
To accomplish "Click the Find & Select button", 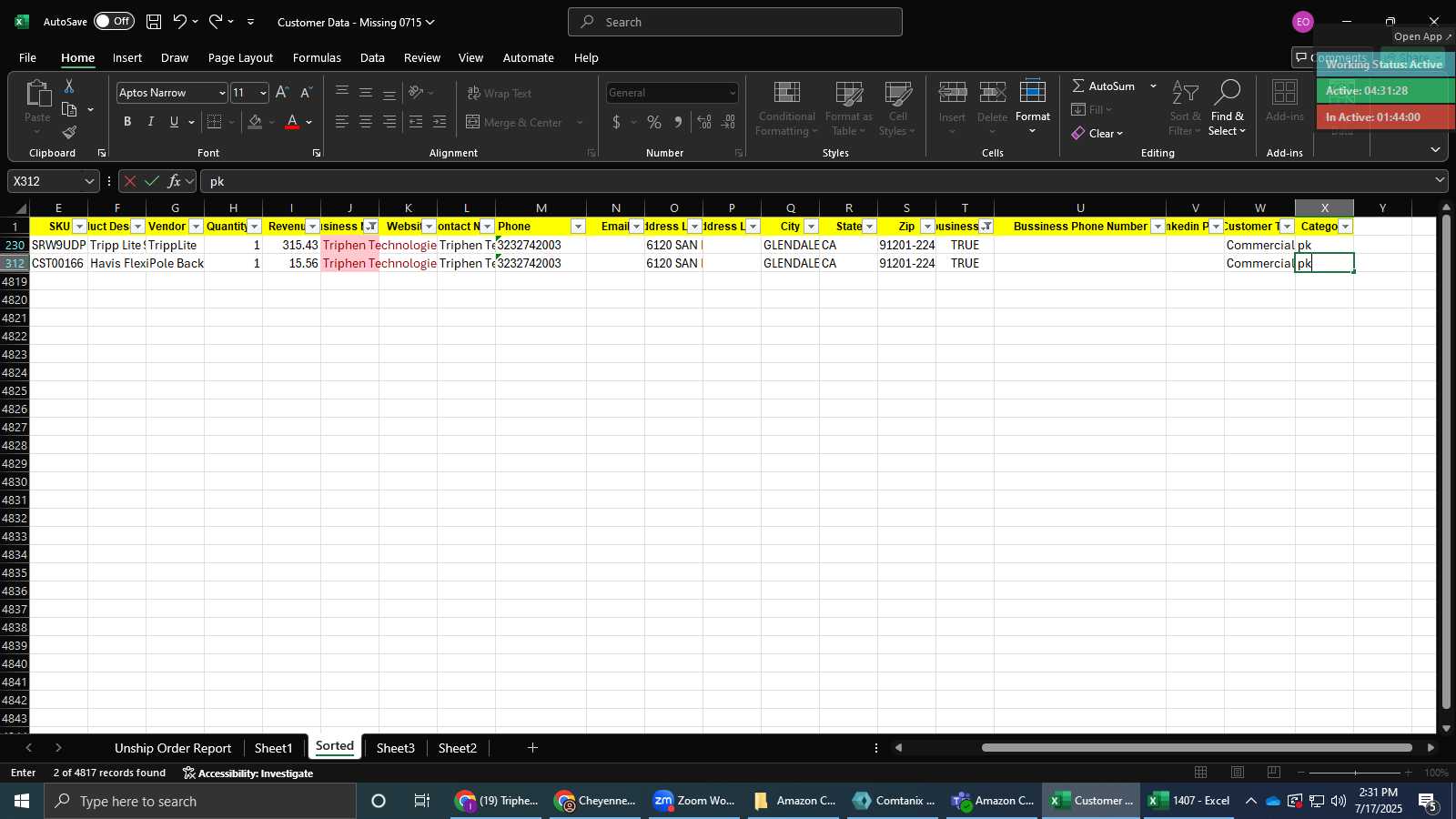I will click(x=1228, y=107).
